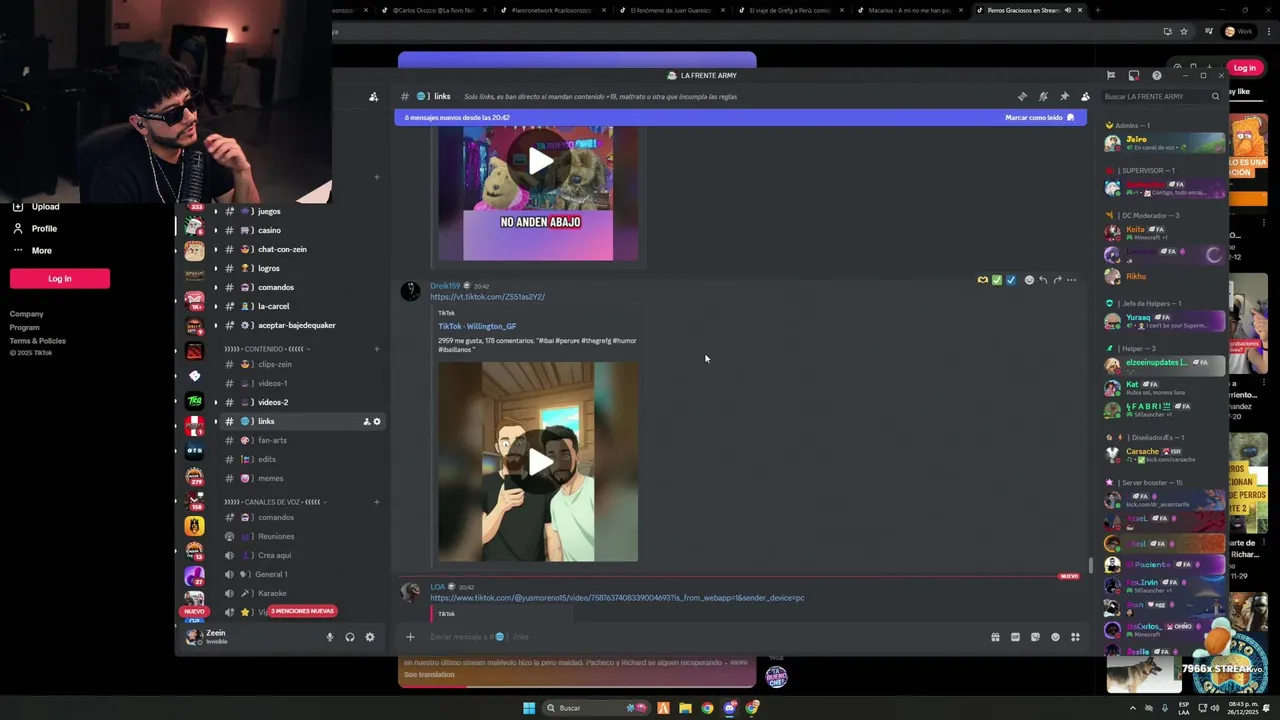Open Discord help question-mark icon
1280x720 pixels.
click(x=1156, y=75)
